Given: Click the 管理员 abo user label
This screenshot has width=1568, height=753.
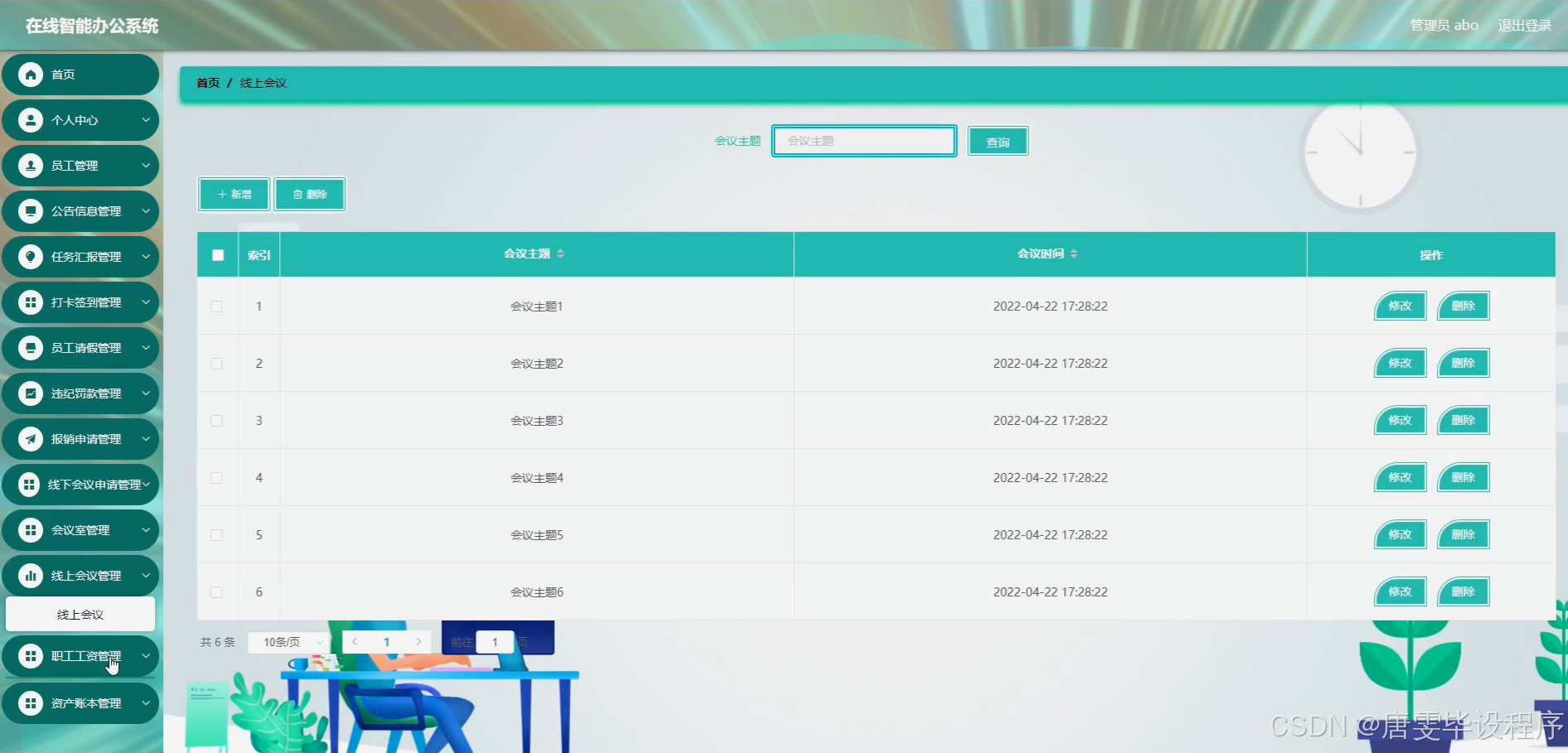Looking at the screenshot, I should [1444, 26].
